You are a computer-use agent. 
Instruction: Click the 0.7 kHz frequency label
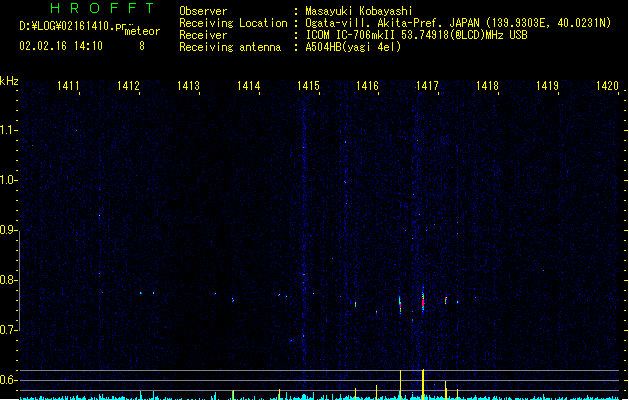(8, 330)
